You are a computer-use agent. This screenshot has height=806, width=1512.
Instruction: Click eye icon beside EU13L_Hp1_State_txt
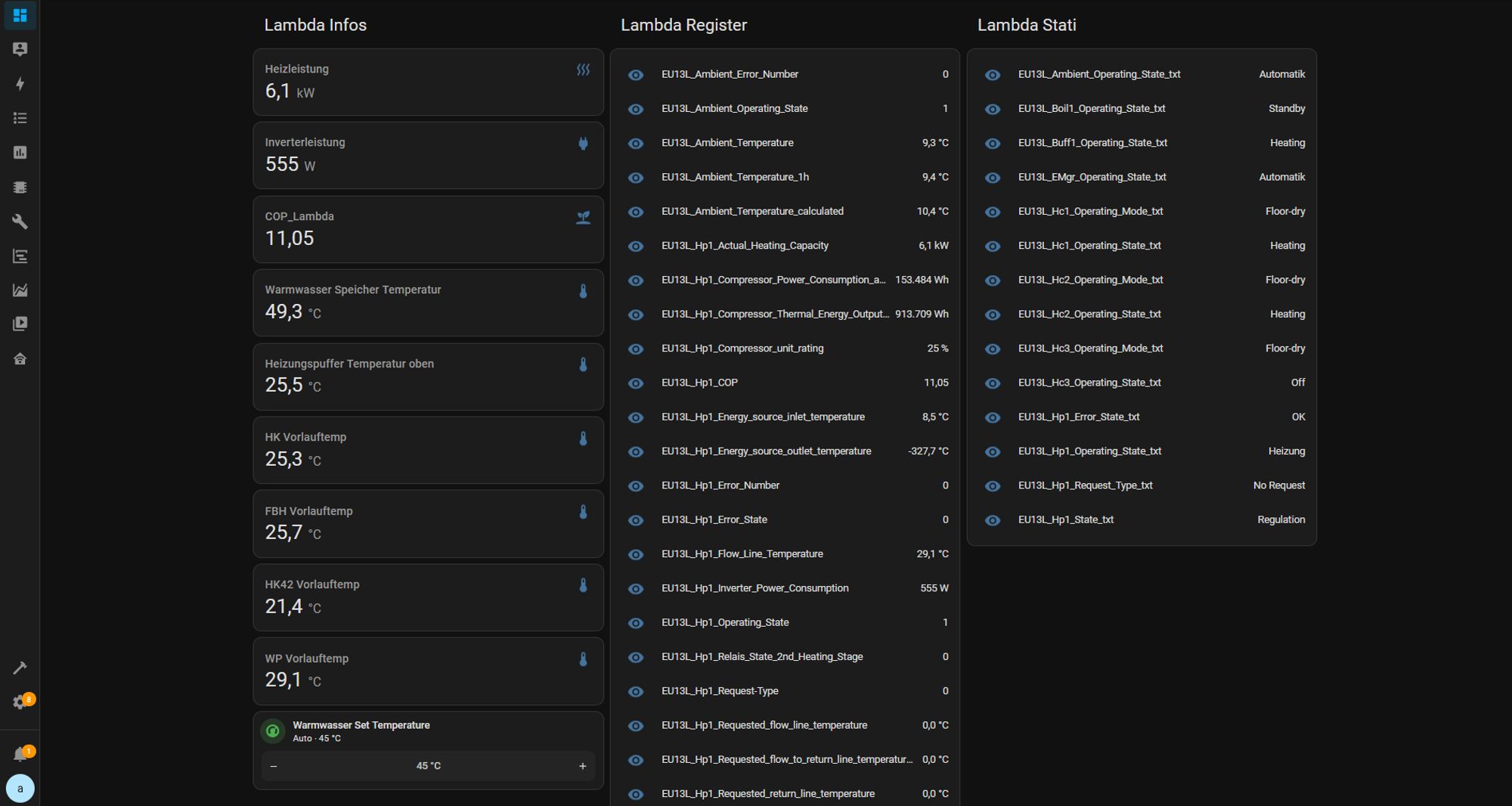pyautogui.click(x=993, y=520)
